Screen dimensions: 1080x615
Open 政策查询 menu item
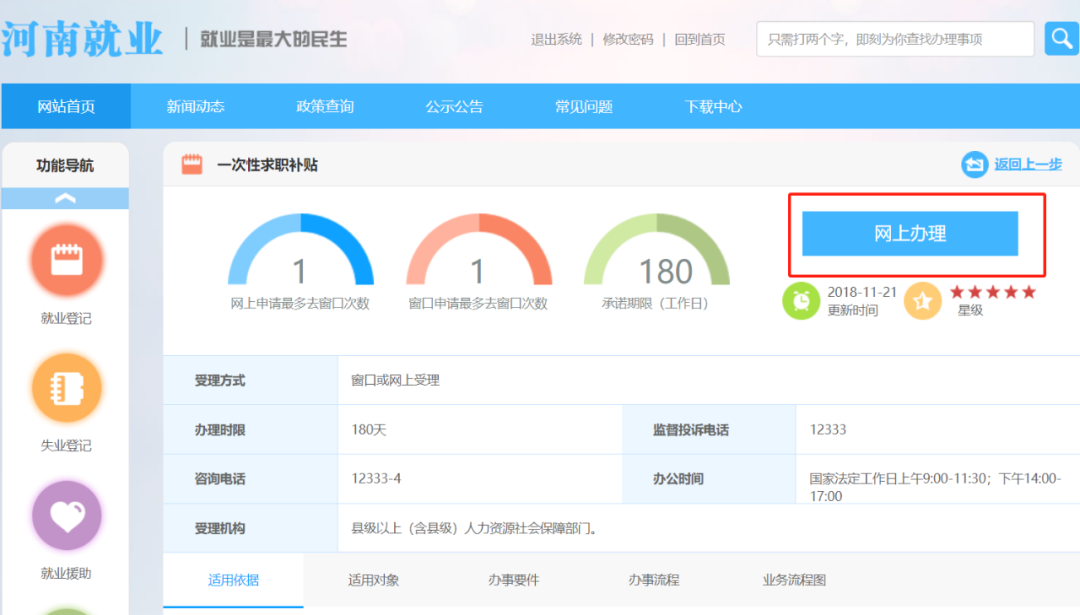pos(325,106)
